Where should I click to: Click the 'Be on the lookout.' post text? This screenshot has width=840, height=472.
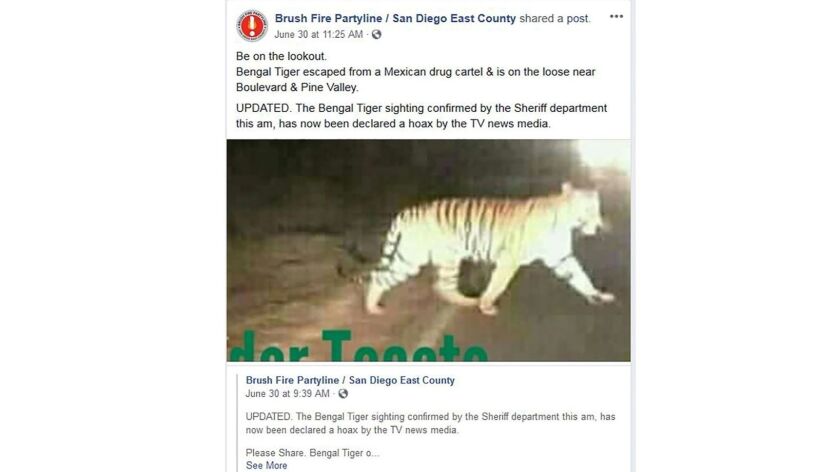tap(281, 56)
